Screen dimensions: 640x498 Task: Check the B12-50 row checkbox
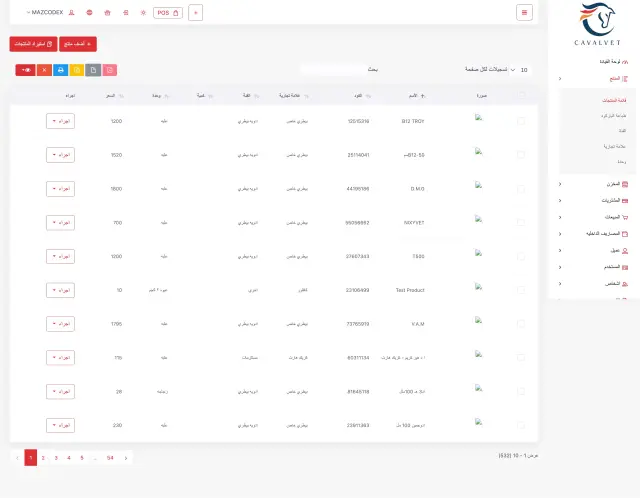pos(521,155)
